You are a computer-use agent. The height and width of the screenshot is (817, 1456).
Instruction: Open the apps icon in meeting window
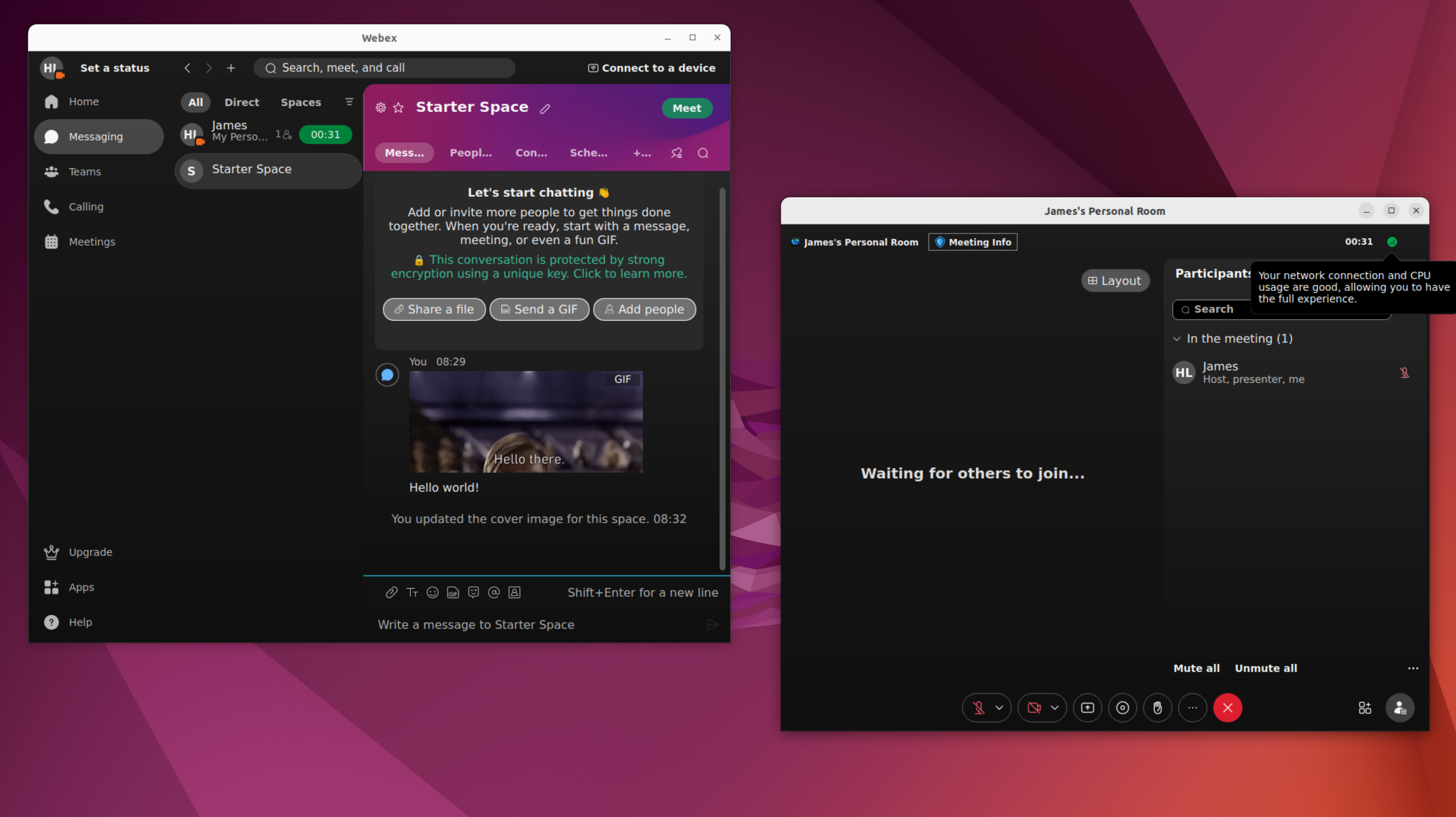(1365, 708)
